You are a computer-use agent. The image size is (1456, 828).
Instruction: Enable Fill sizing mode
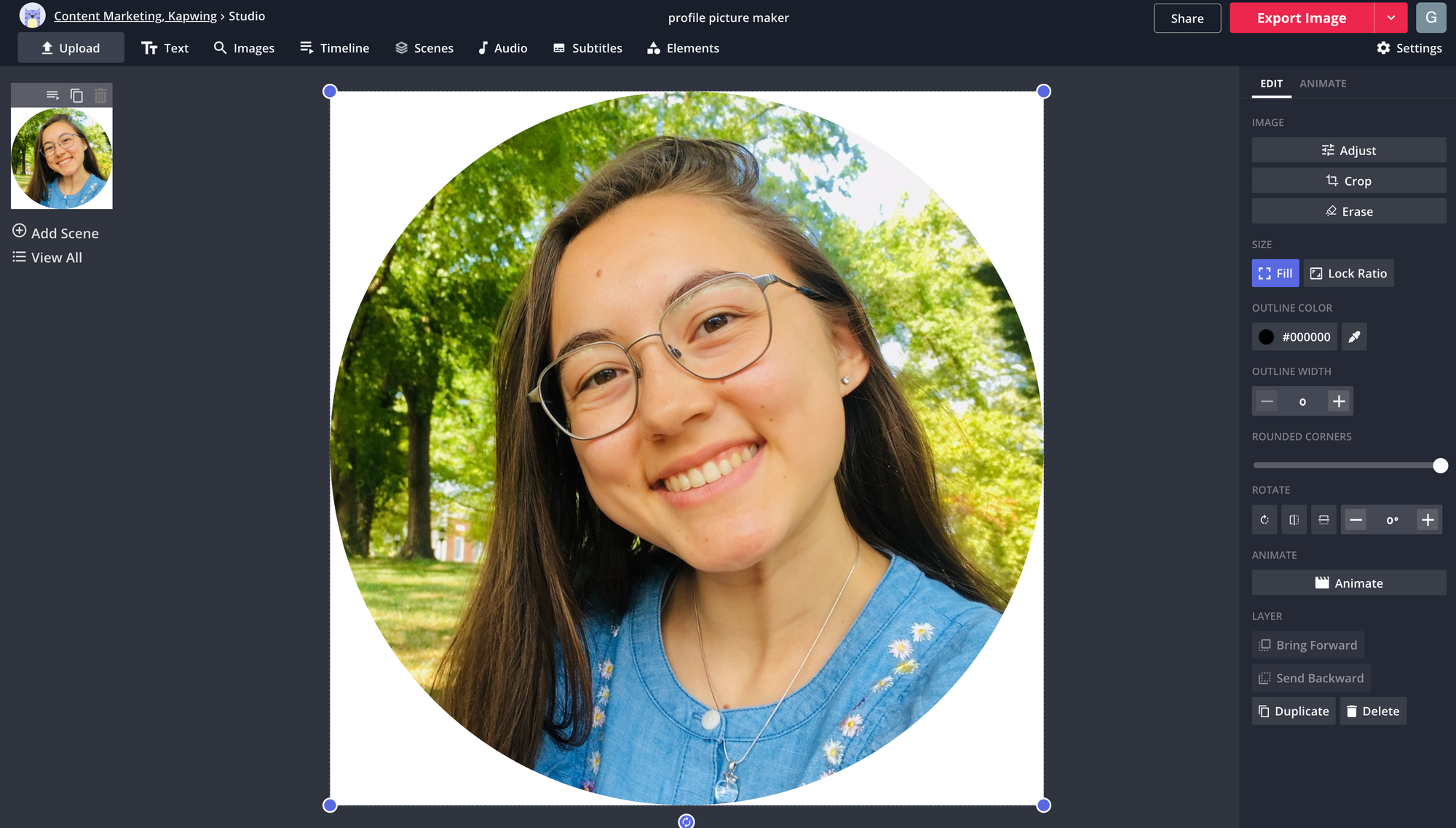click(1275, 272)
